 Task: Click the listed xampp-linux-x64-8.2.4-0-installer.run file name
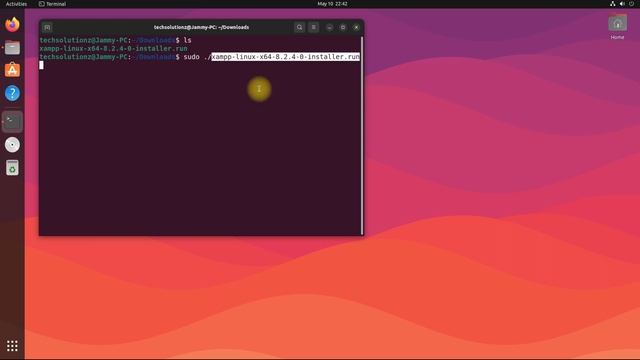coord(113,49)
